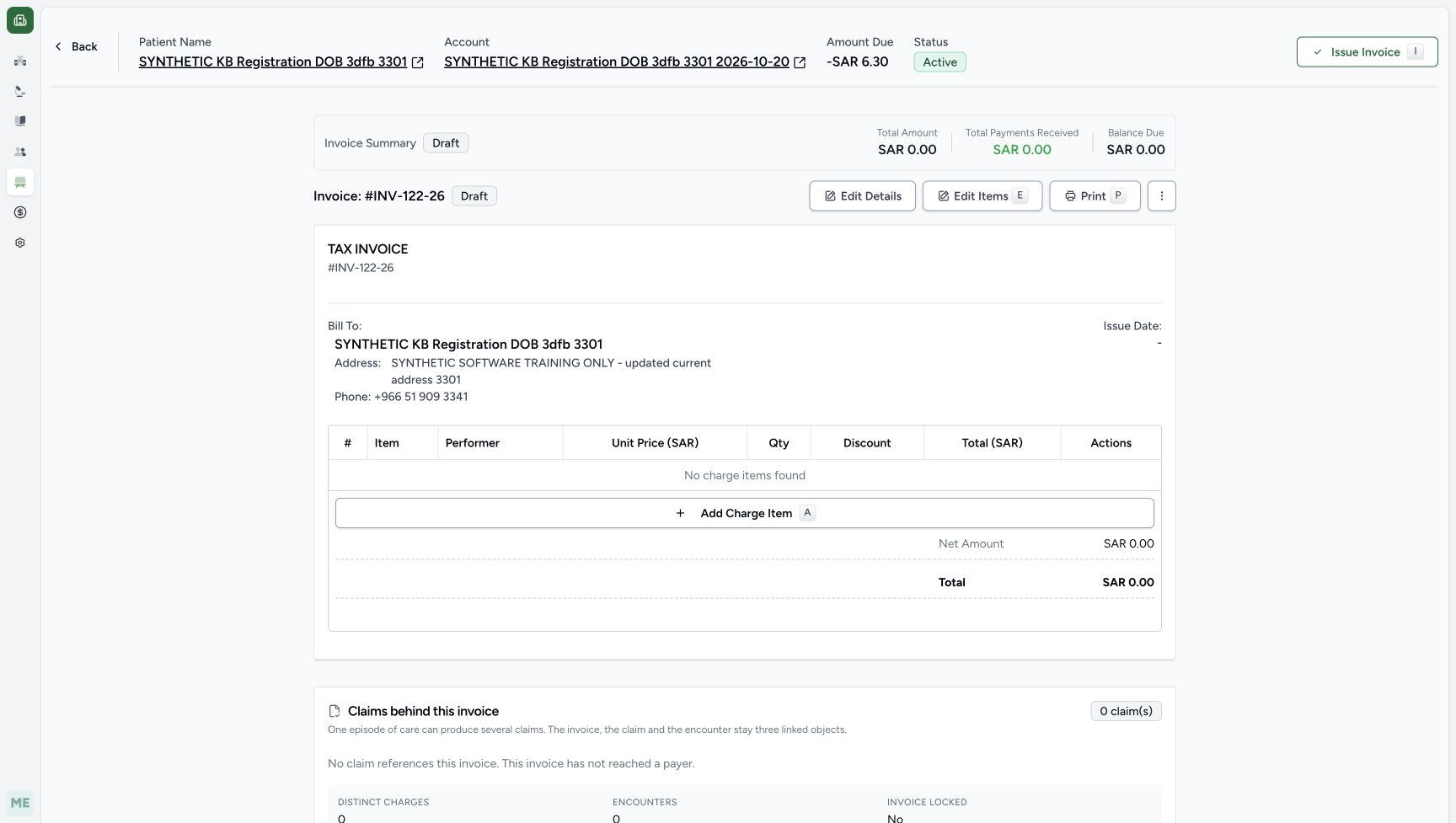Click the green hospital logo icon
This screenshot has width=1456, height=823.
click(x=20, y=20)
